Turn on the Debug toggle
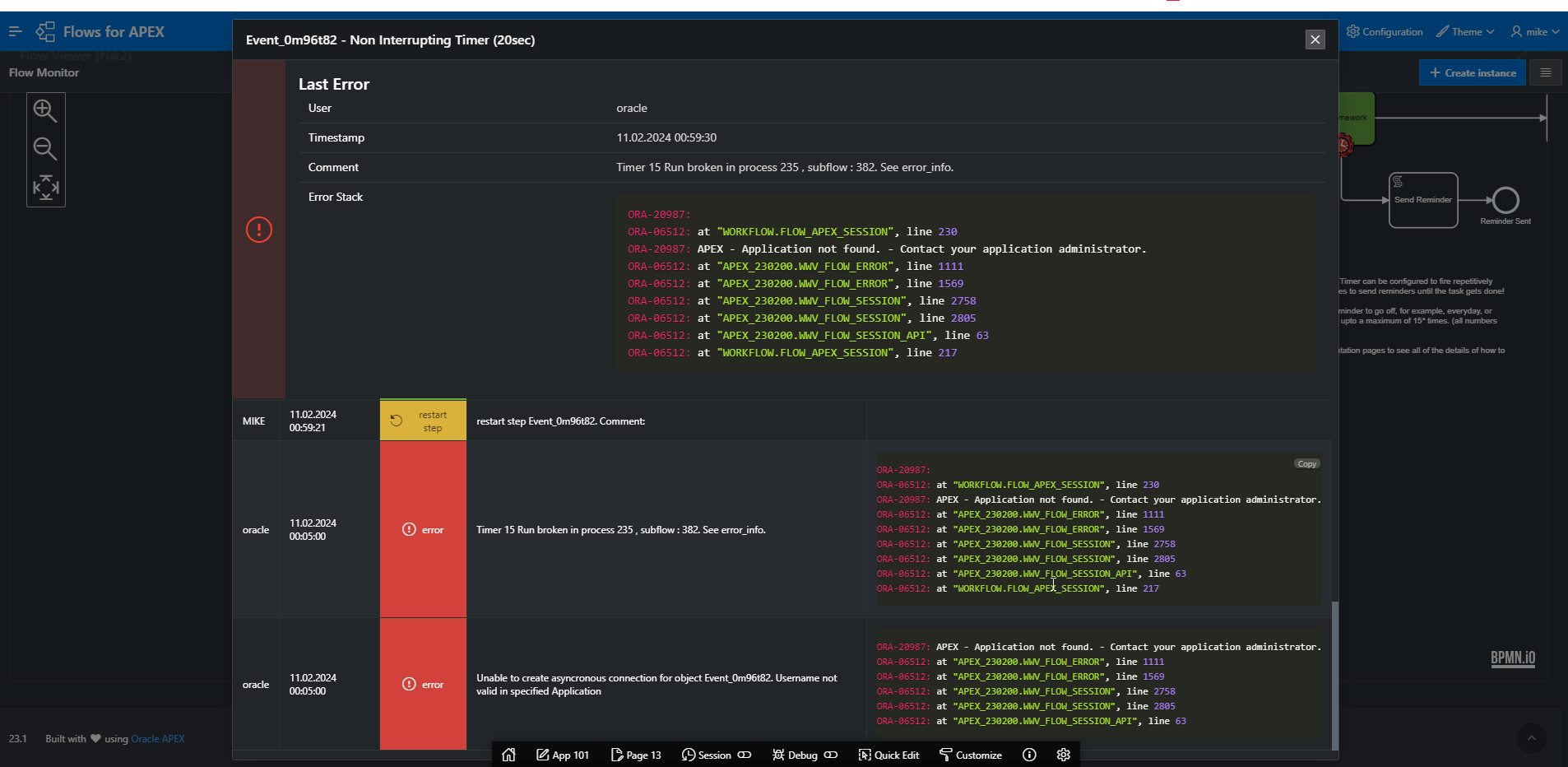Image resolution: width=1568 pixels, height=767 pixels. 832,755
